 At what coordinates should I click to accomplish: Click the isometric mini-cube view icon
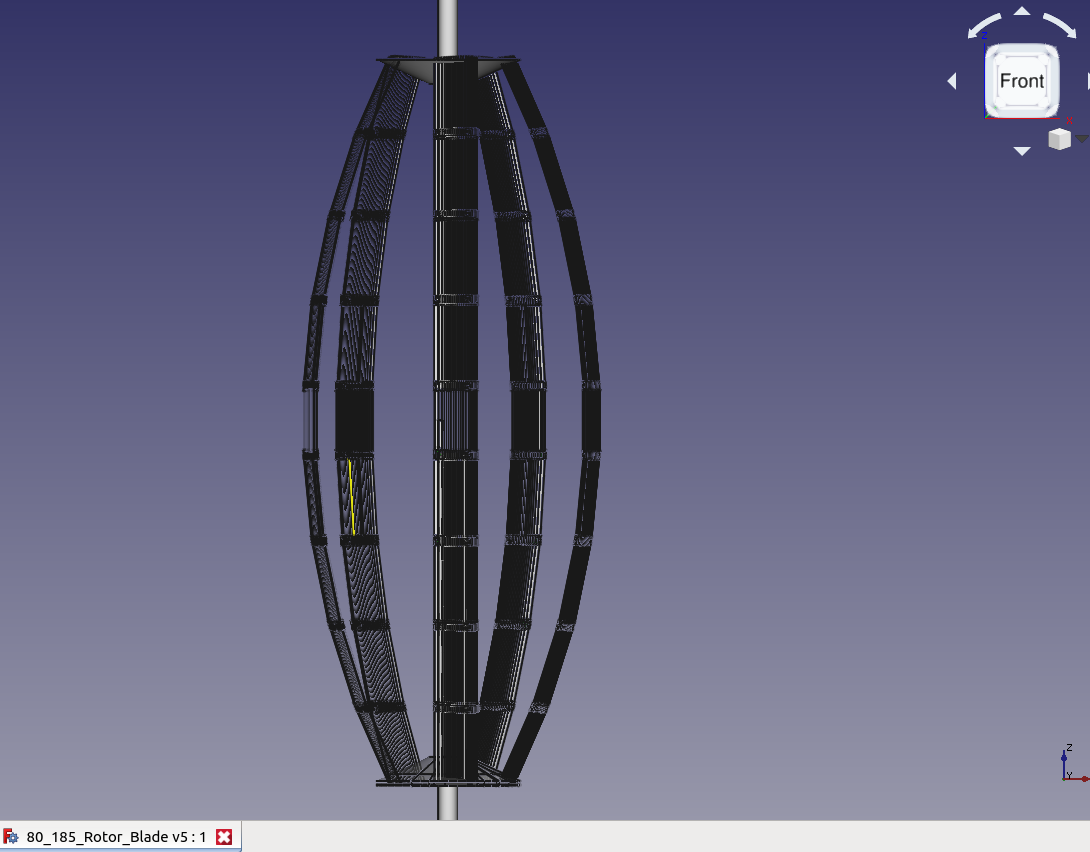coord(1060,139)
